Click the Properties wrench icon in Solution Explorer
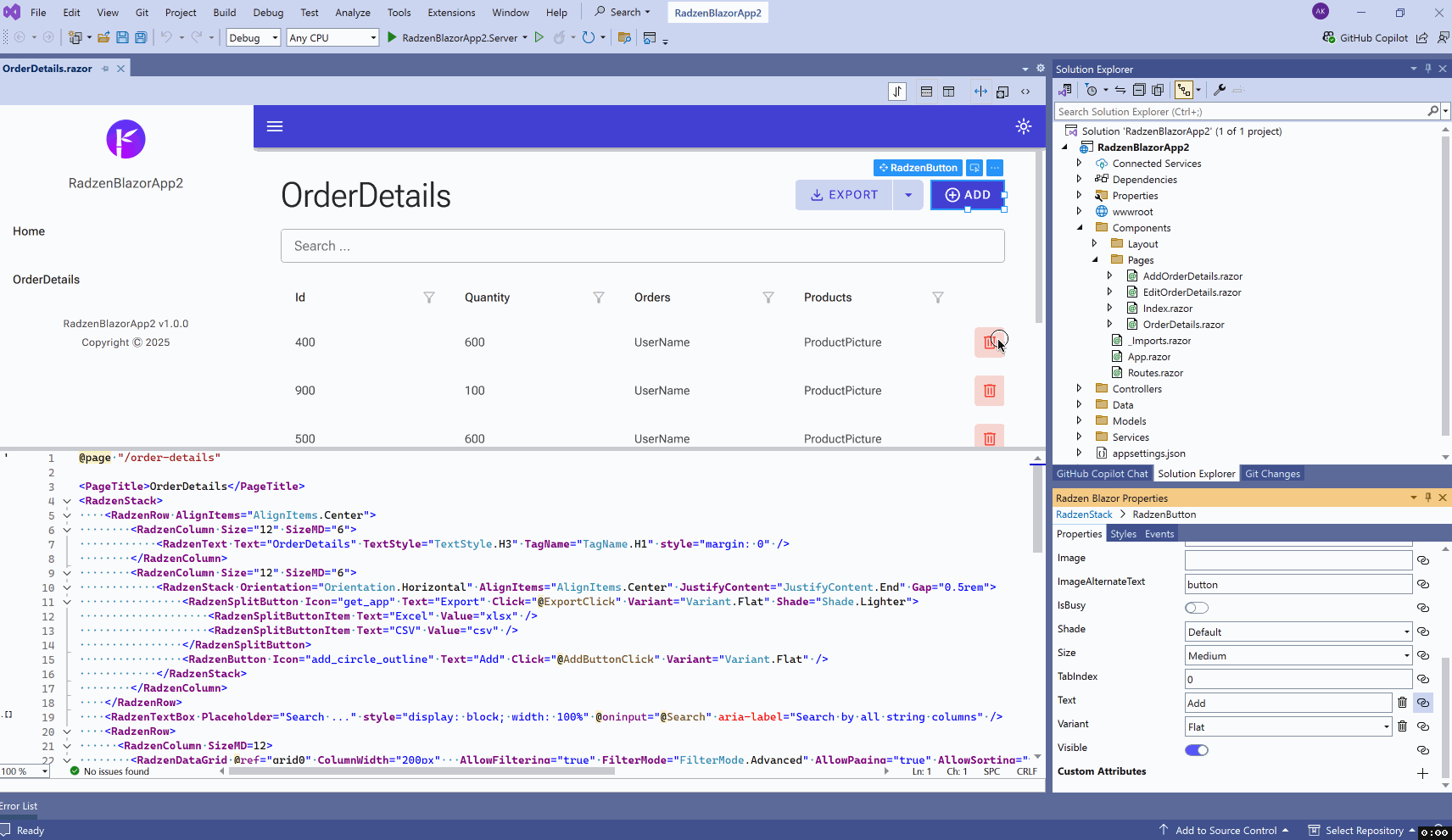This screenshot has width=1452, height=840. [1220, 90]
